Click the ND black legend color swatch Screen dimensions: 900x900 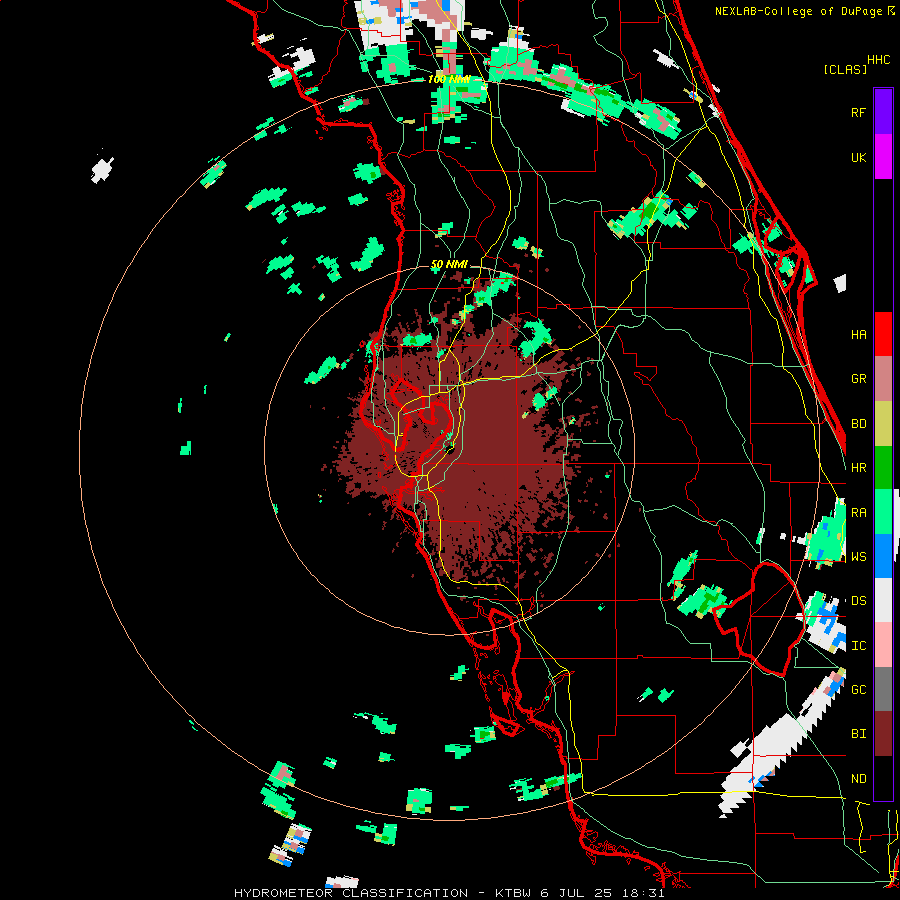point(883,778)
